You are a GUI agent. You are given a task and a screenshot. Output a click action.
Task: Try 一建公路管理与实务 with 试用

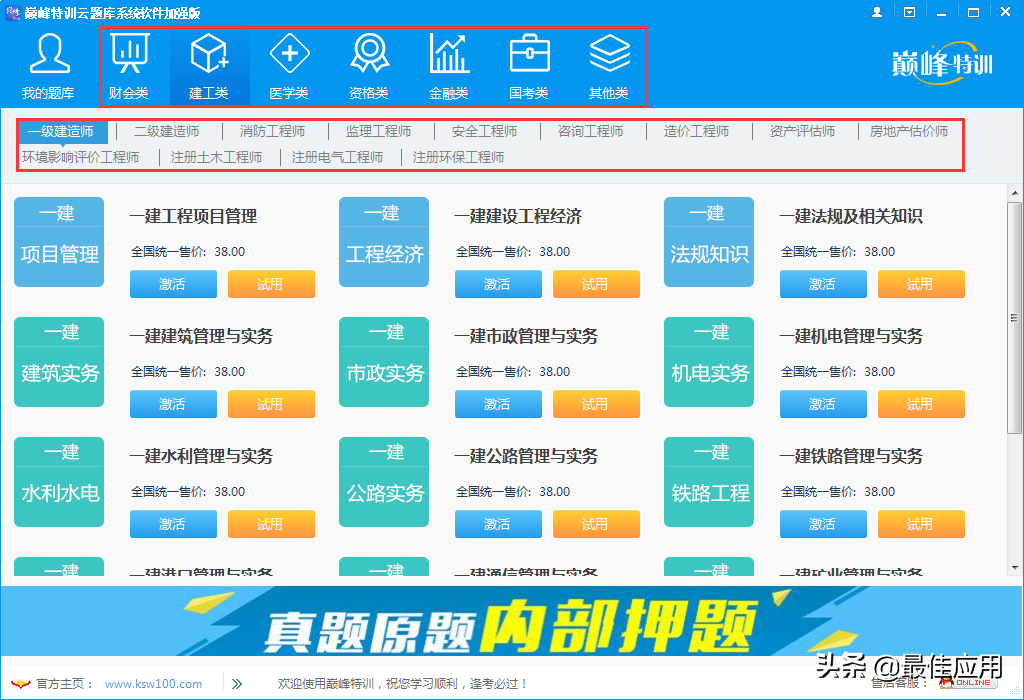[x=596, y=524]
